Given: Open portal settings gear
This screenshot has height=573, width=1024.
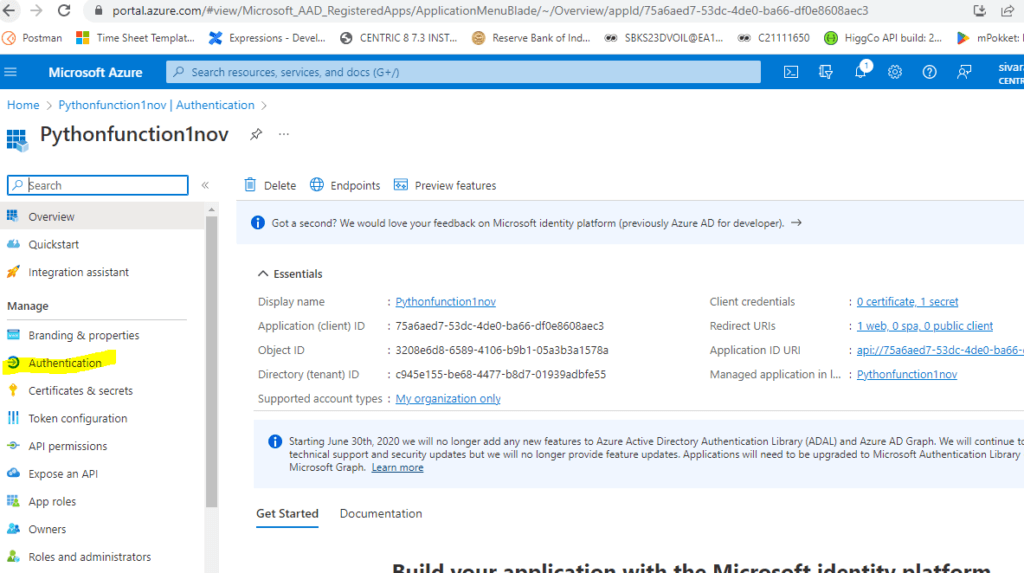Looking at the screenshot, I should point(895,72).
